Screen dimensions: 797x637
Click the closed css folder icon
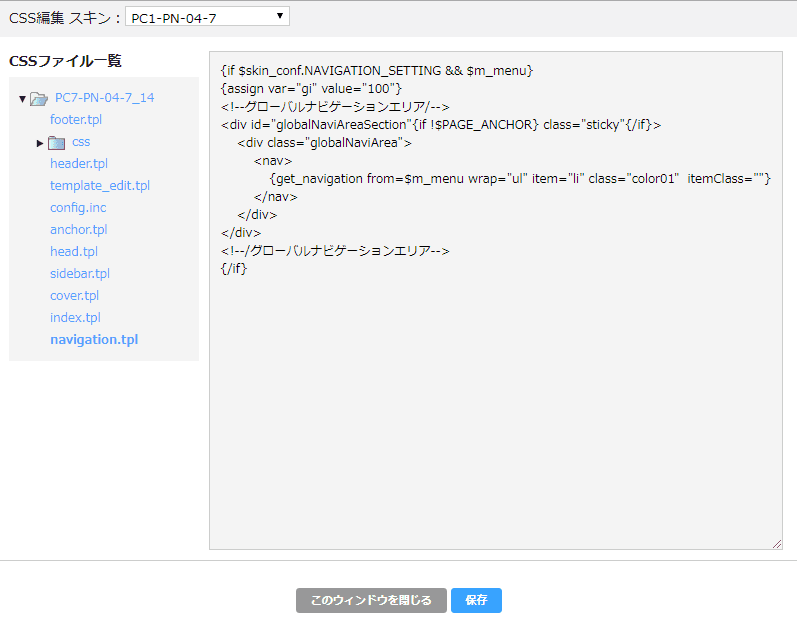point(56,143)
